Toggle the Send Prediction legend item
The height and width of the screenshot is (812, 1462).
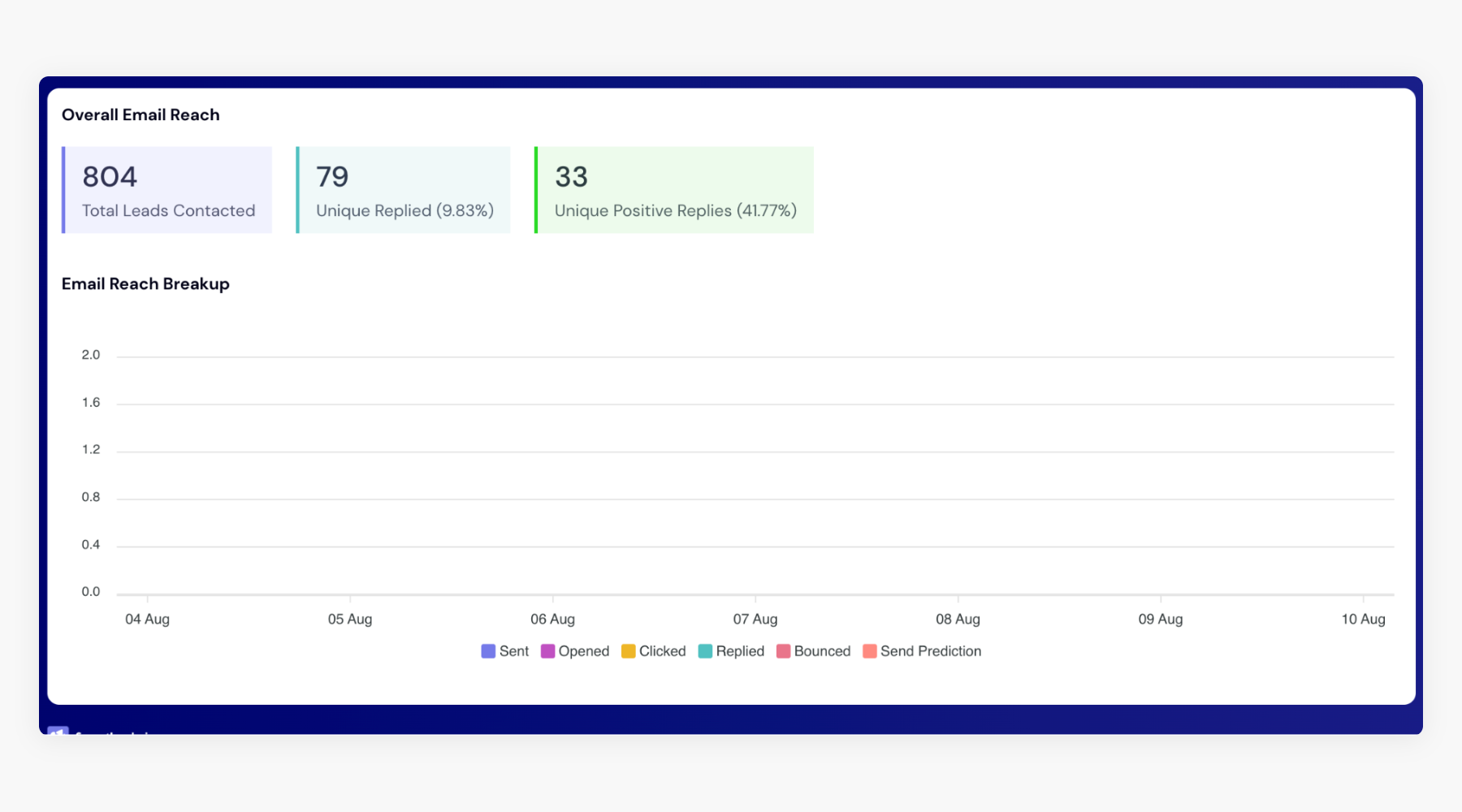tap(922, 651)
